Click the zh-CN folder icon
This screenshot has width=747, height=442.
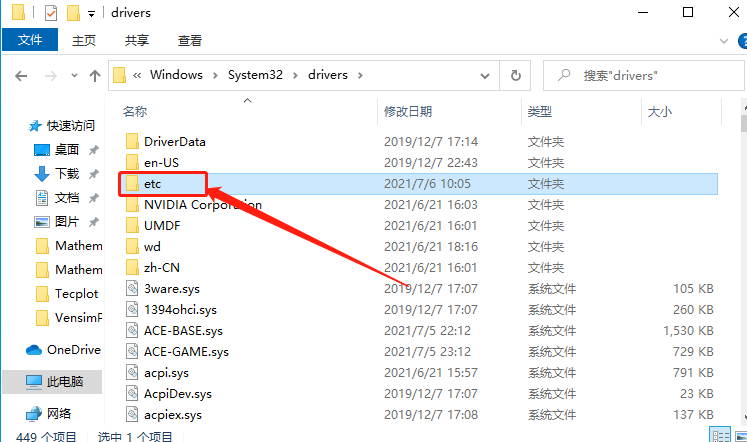pos(132,267)
